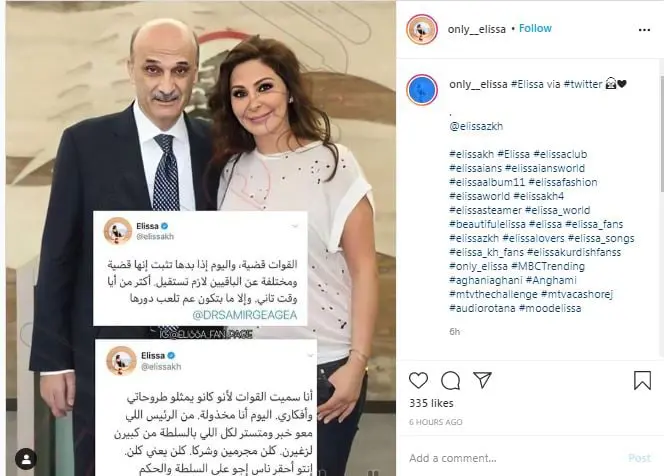Open #audiorotana hashtag

pyautogui.click(x=482, y=308)
